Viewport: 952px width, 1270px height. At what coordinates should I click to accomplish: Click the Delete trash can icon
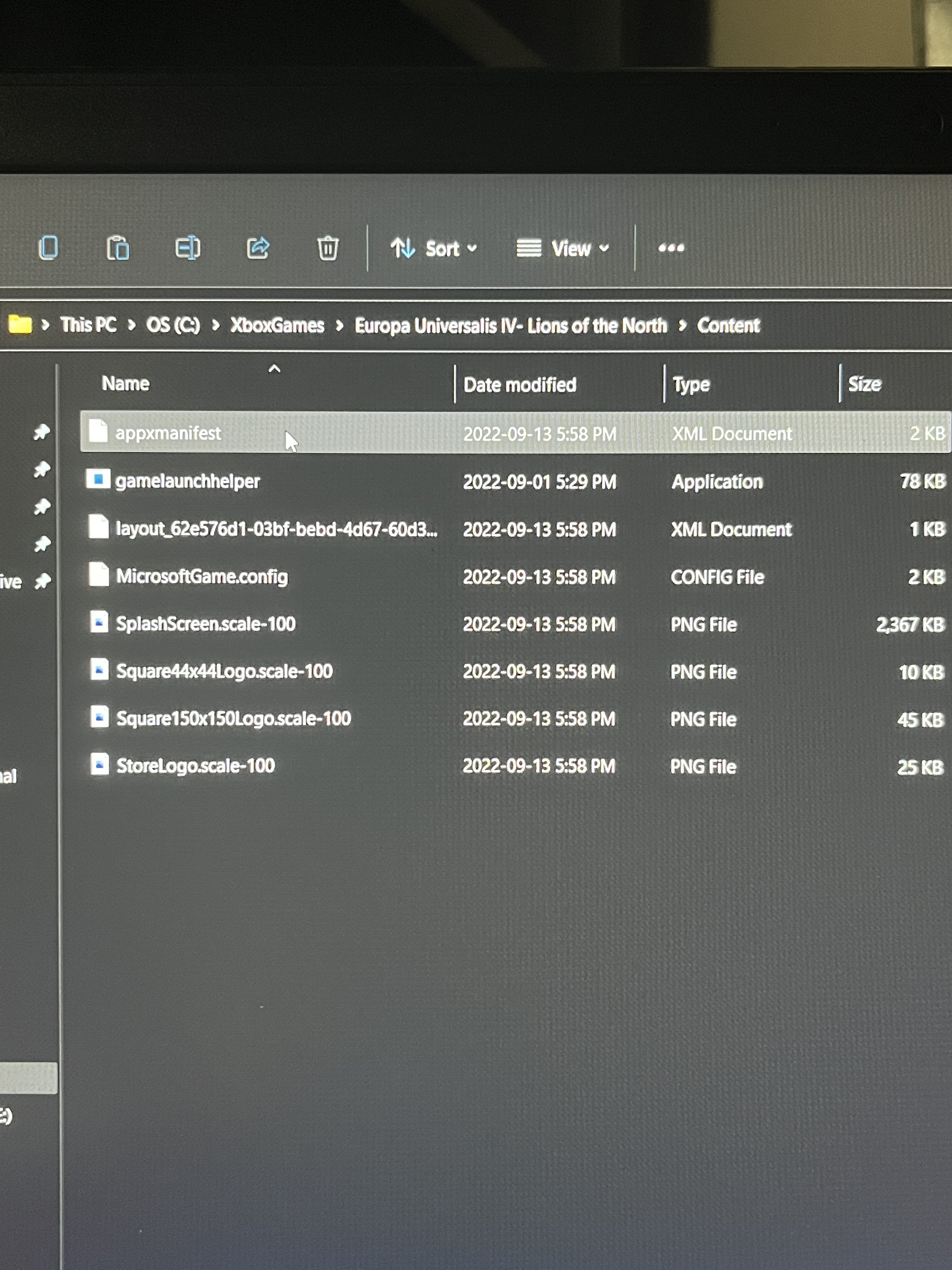click(328, 248)
